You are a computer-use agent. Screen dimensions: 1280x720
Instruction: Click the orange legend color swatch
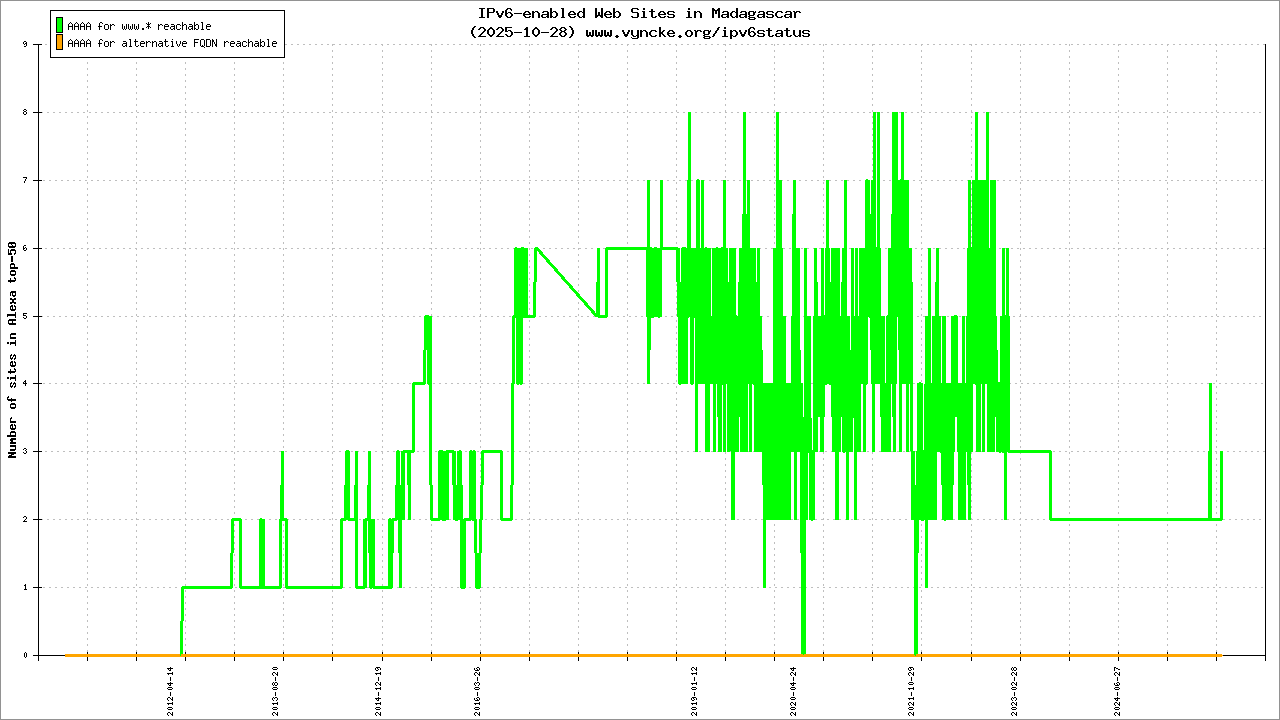[x=59, y=43]
